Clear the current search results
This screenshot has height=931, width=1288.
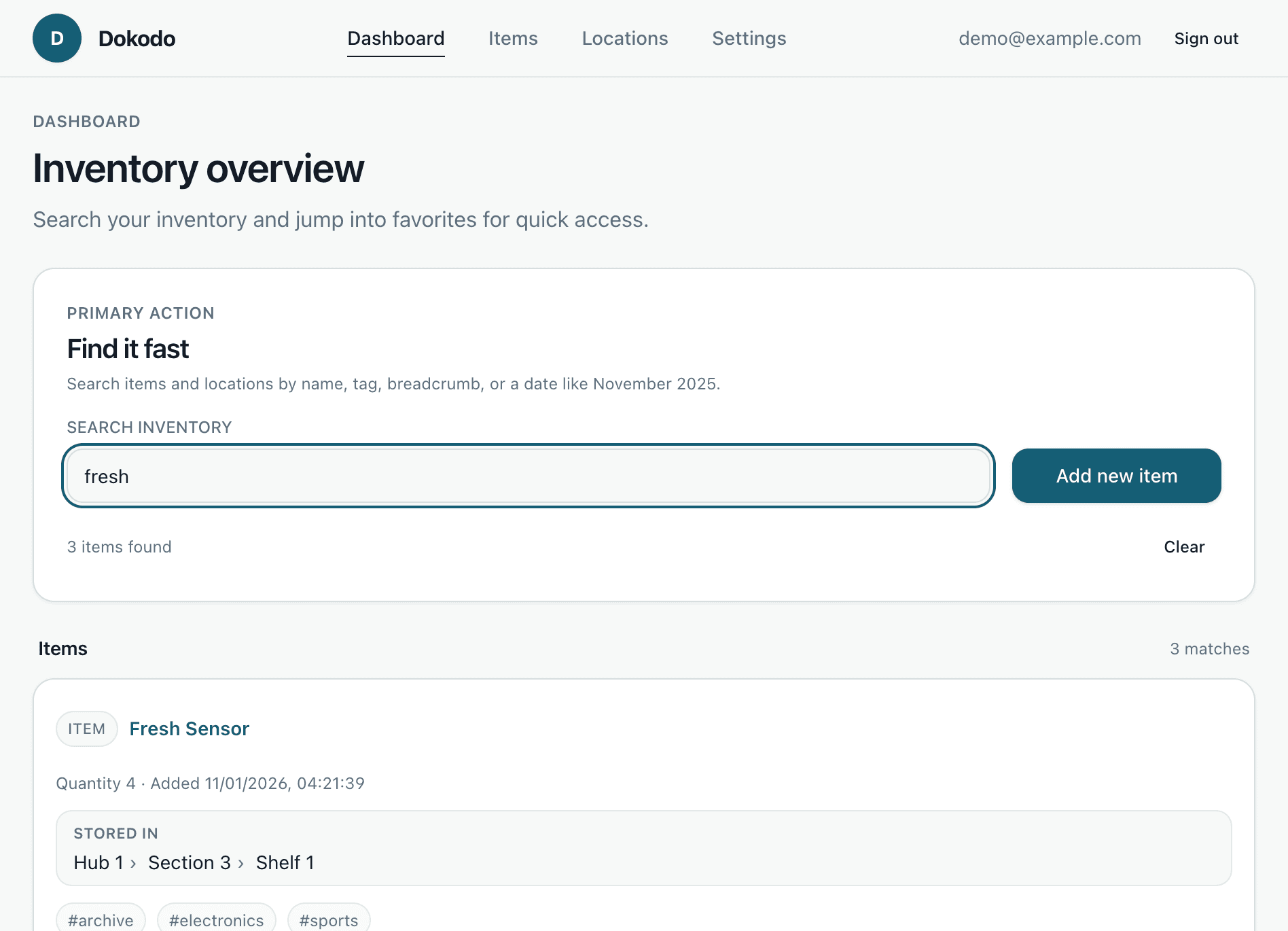click(1184, 546)
